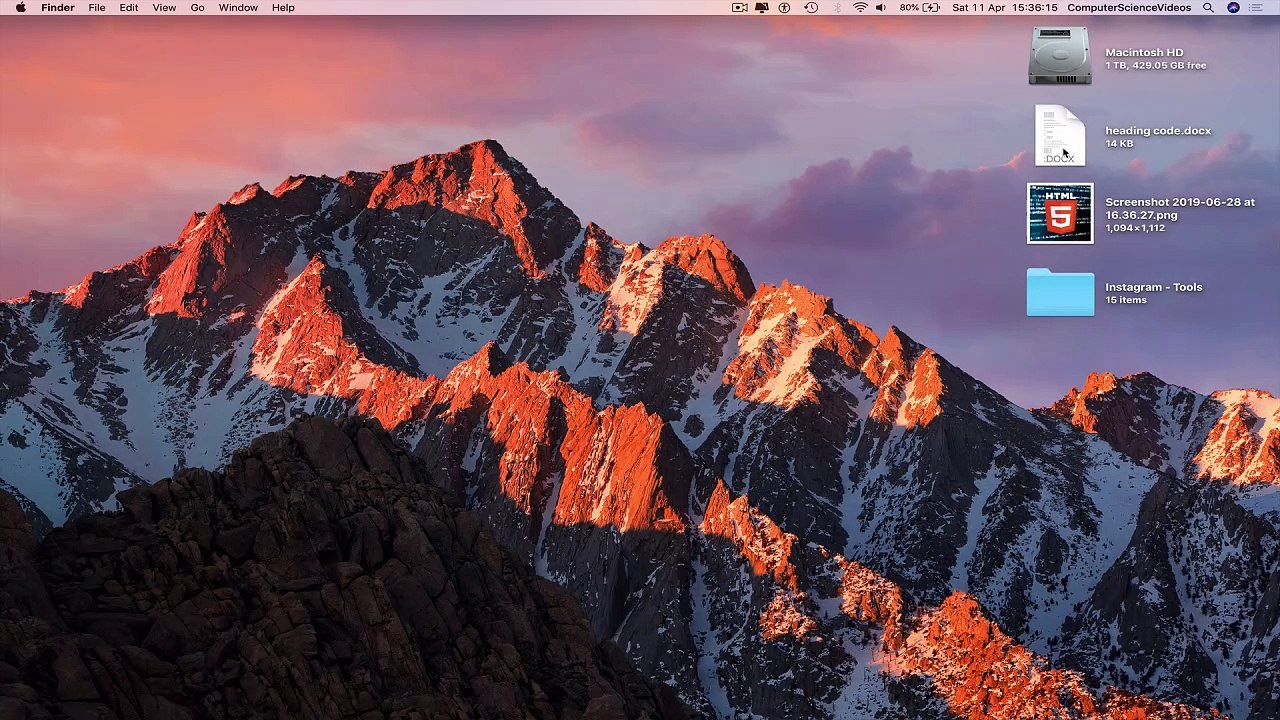1280x720 pixels.
Task: Open the Wi-Fi status menu
Action: tap(860, 8)
